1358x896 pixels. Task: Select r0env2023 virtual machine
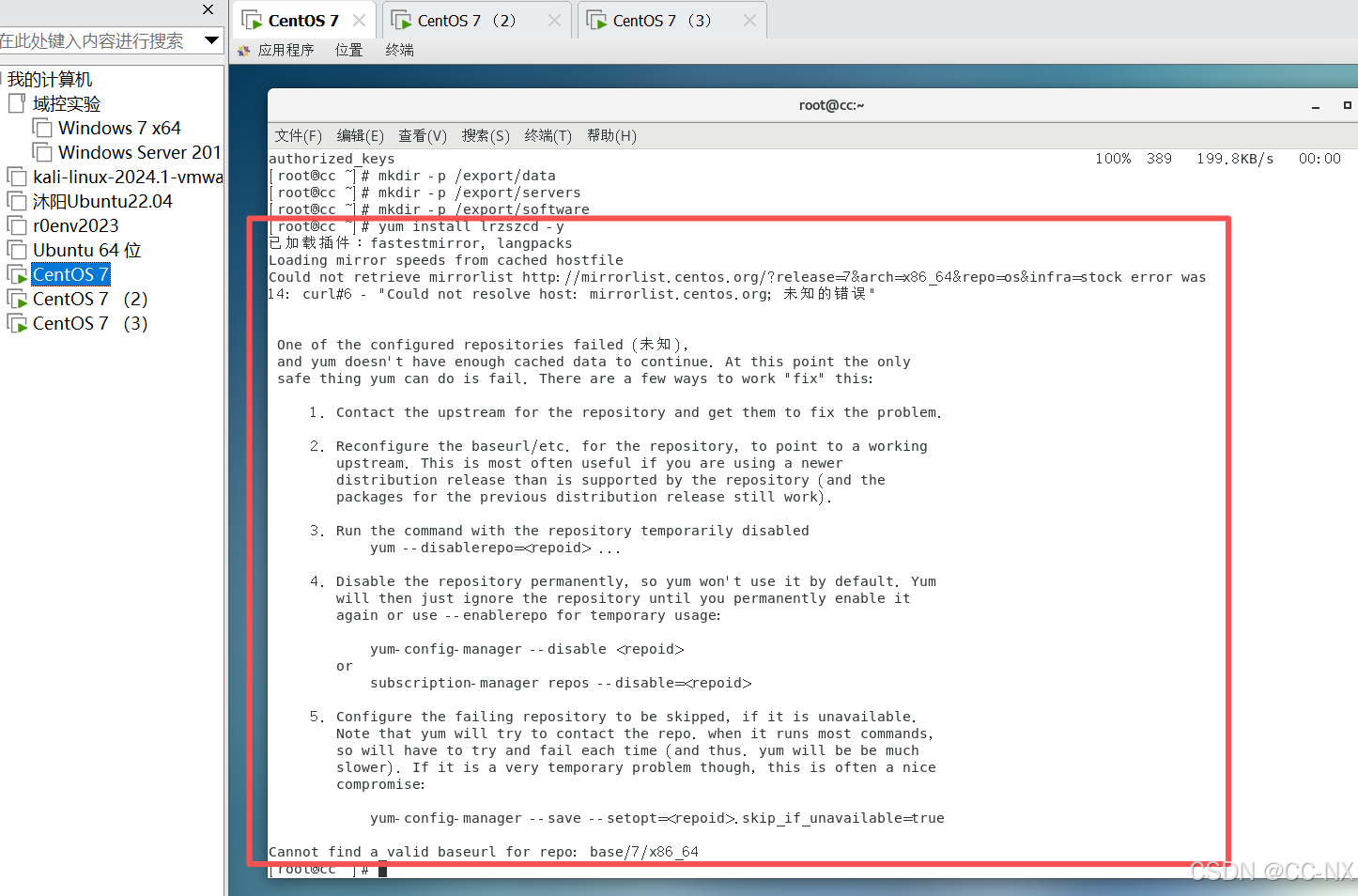pos(76,225)
